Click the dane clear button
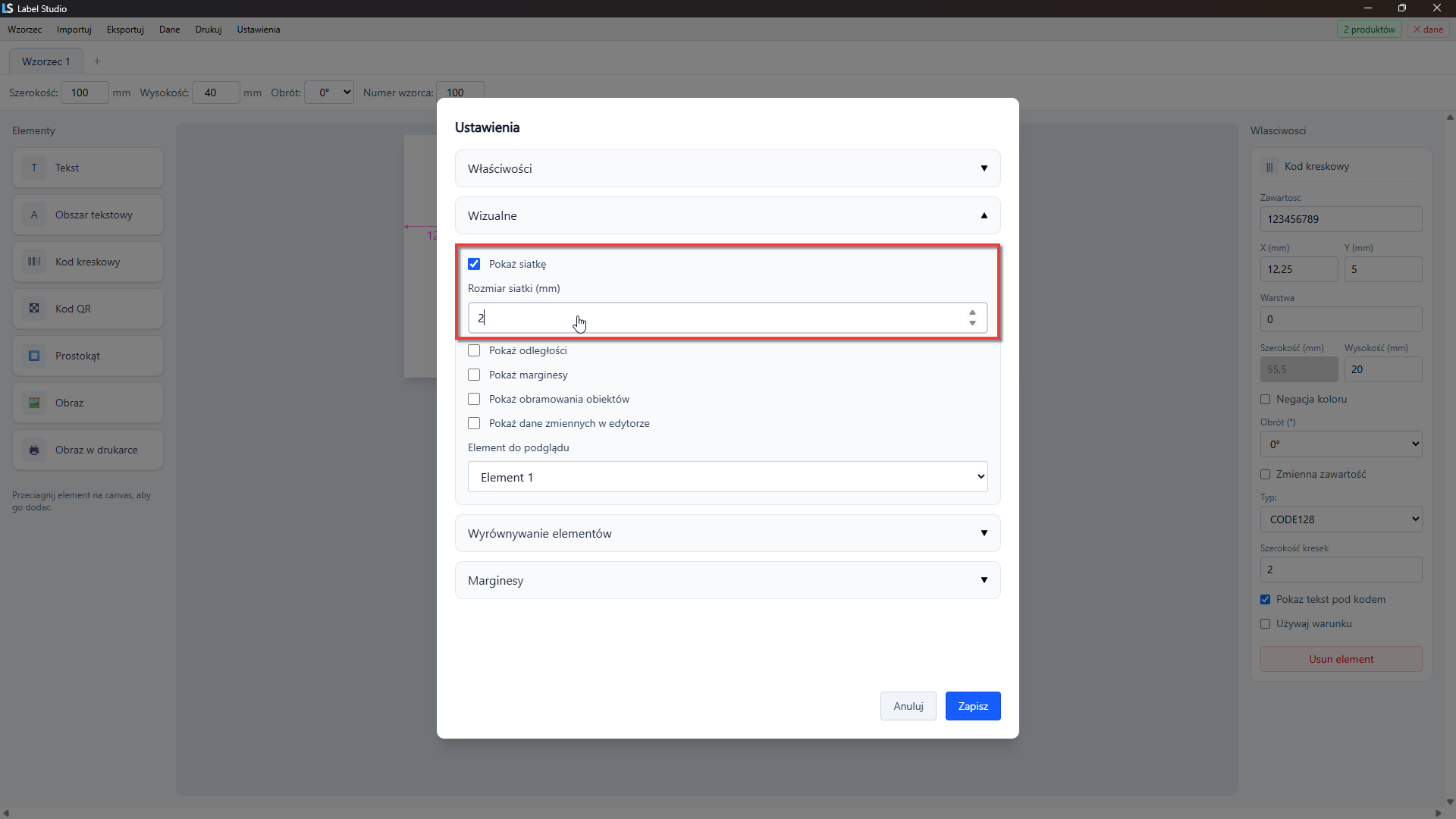Screen dimensions: 1456x819 (x=1428, y=30)
